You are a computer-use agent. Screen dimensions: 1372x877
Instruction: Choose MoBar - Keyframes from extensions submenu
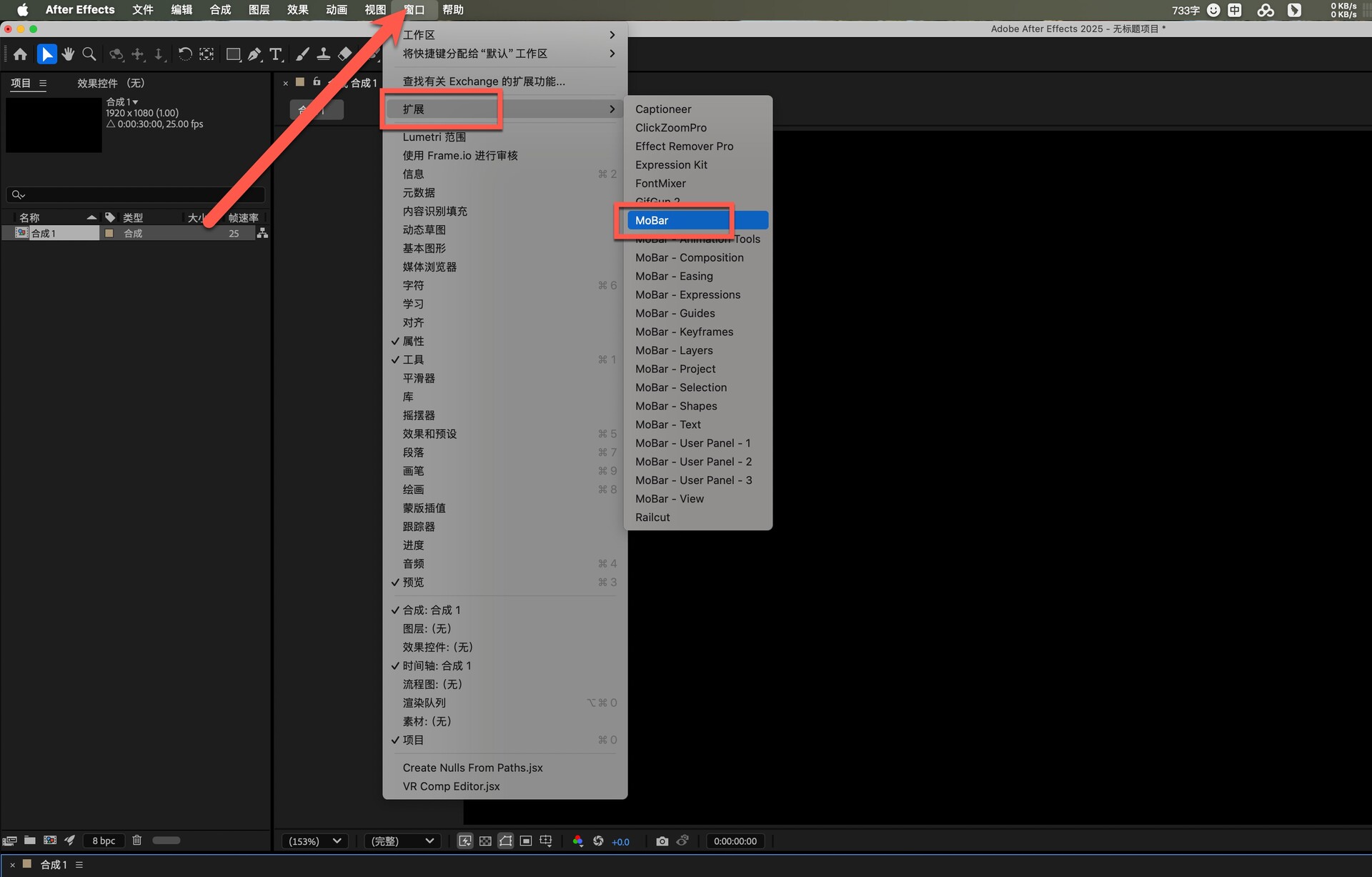(x=684, y=332)
